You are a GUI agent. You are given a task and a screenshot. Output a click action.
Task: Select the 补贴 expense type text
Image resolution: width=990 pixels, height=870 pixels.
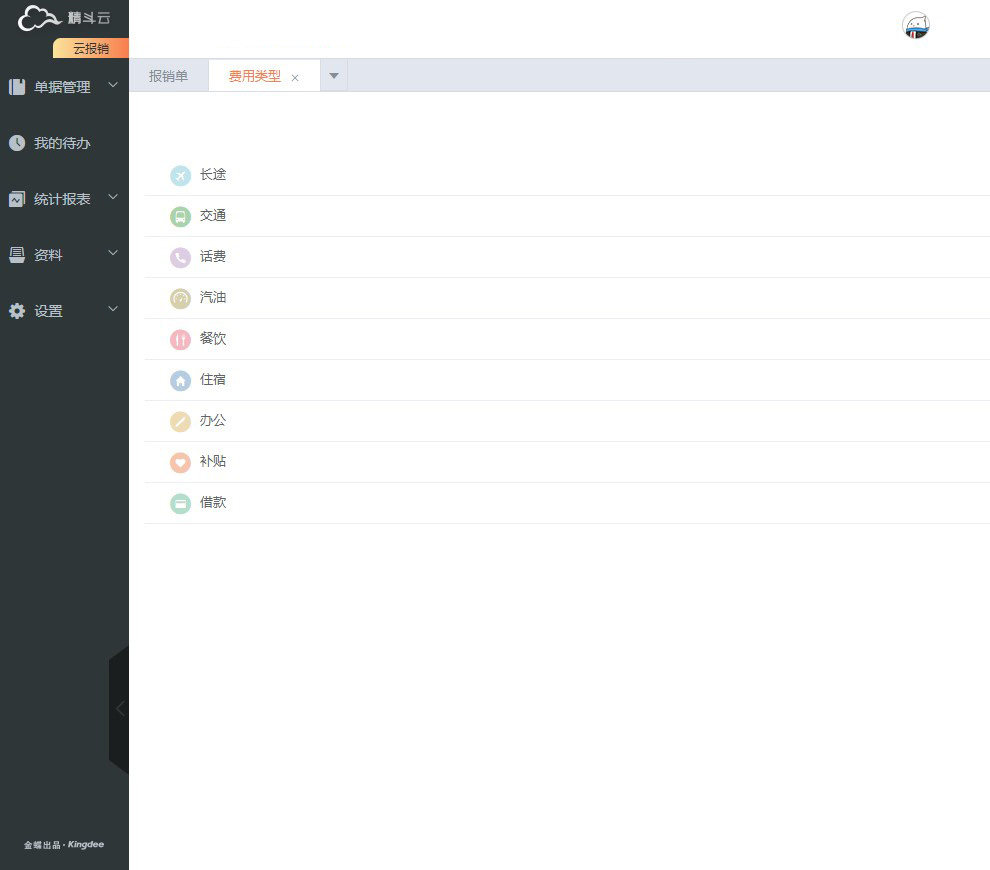[213, 462]
